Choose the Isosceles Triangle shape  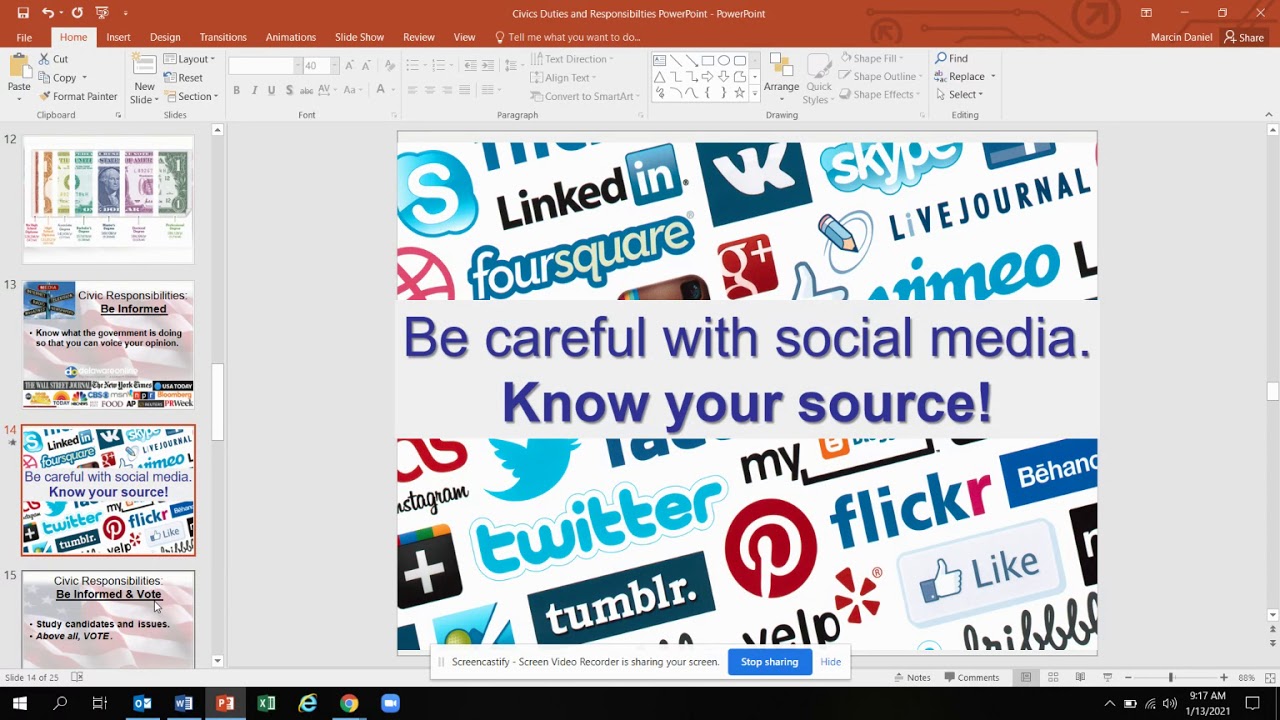(660, 77)
